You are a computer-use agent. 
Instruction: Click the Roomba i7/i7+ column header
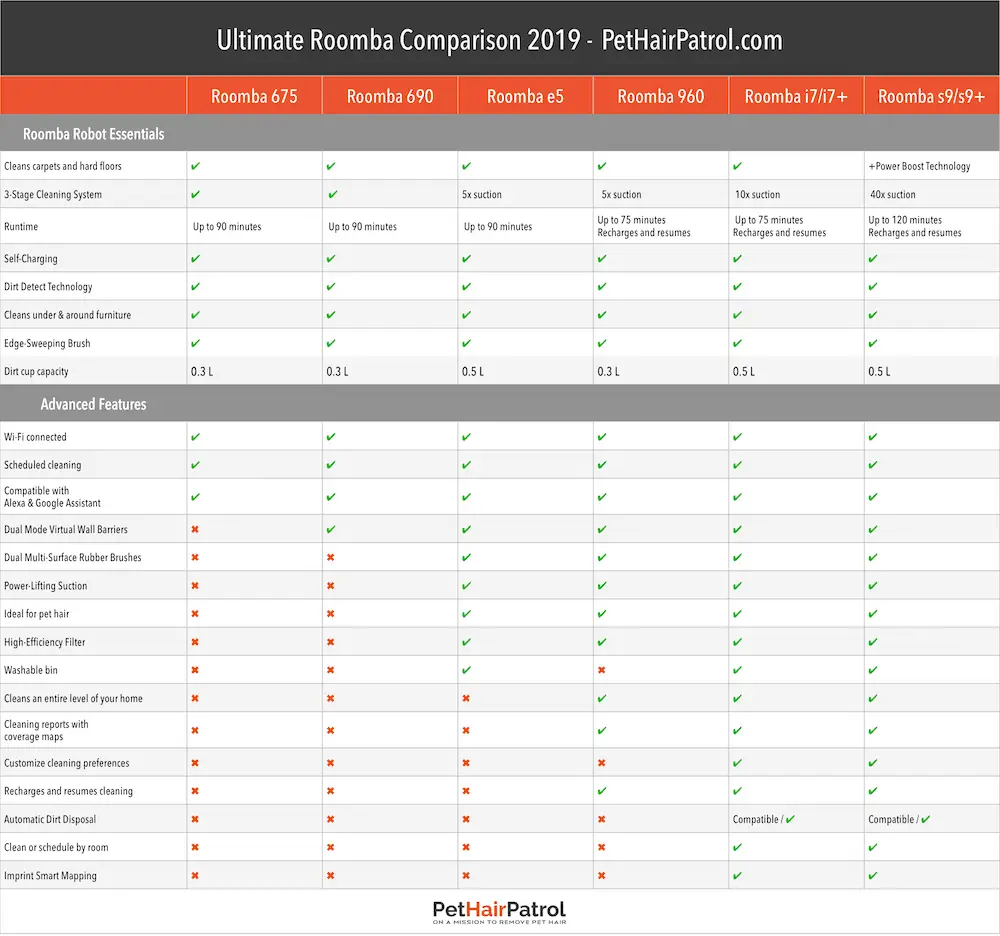(796, 96)
